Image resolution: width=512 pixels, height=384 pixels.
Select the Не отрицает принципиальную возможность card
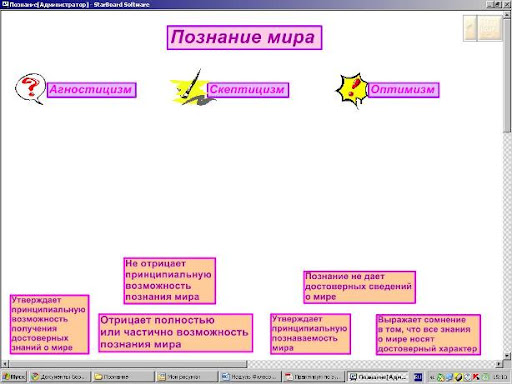click(x=170, y=281)
